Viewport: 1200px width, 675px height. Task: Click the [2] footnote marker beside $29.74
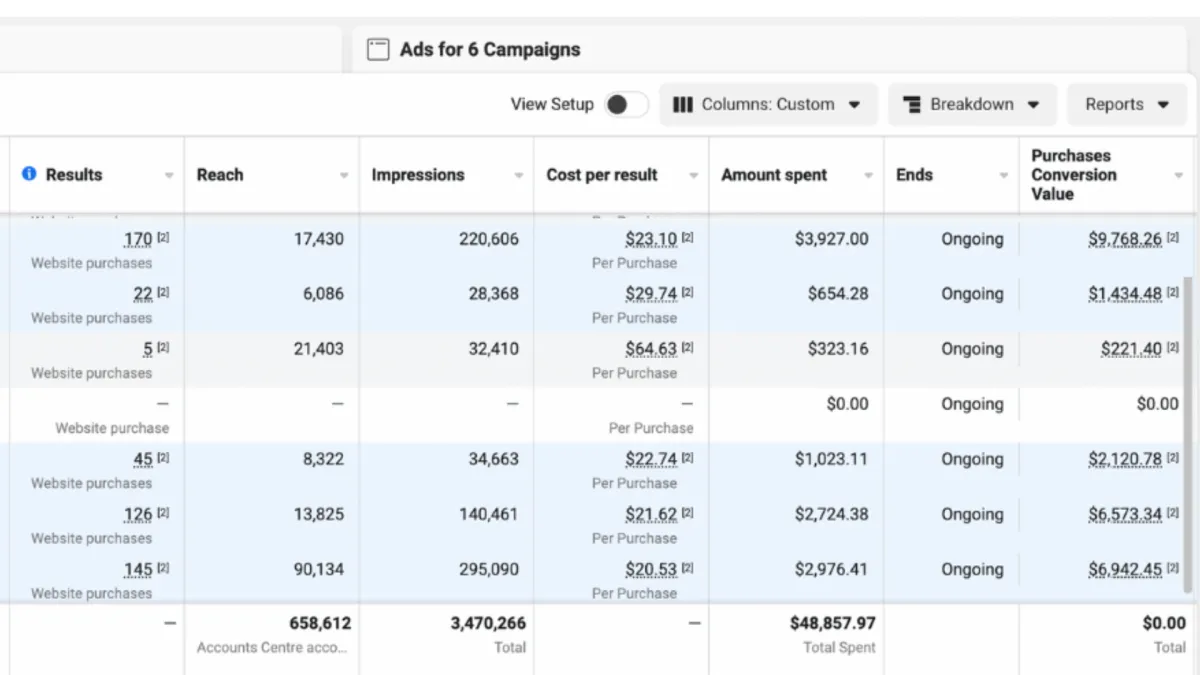[688, 292]
